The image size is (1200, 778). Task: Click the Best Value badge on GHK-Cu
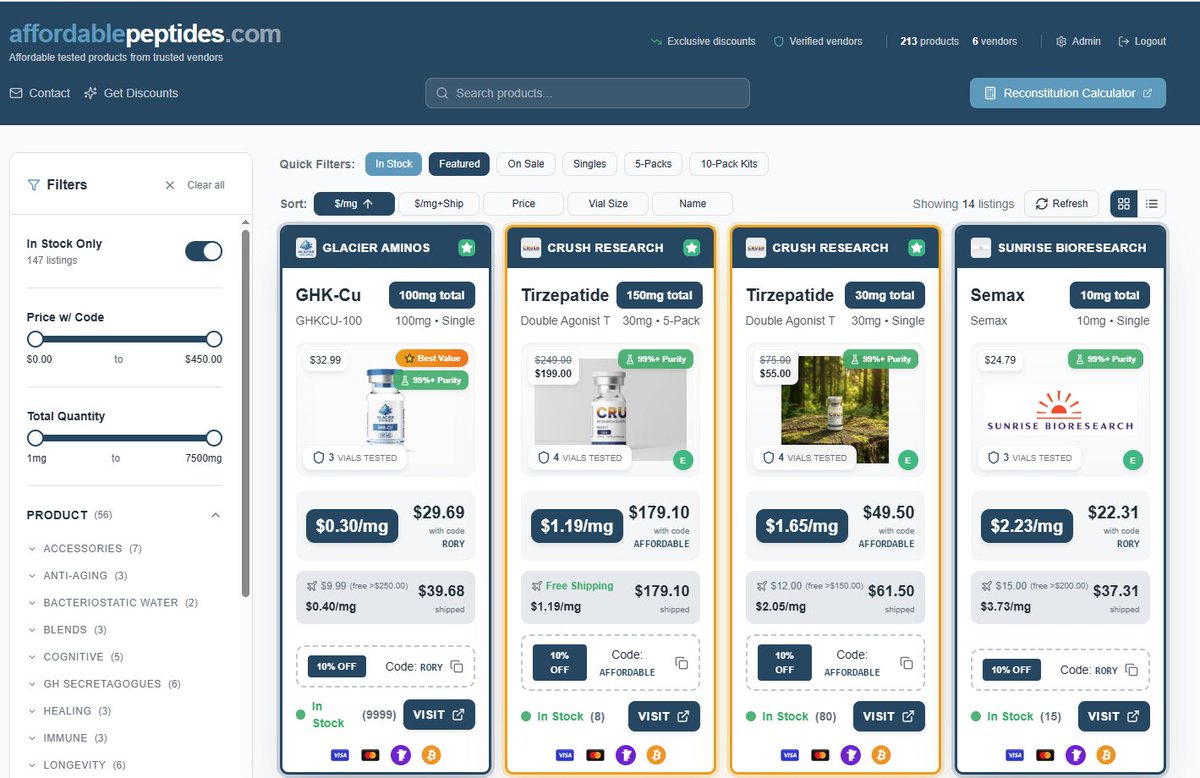coord(432,358)
